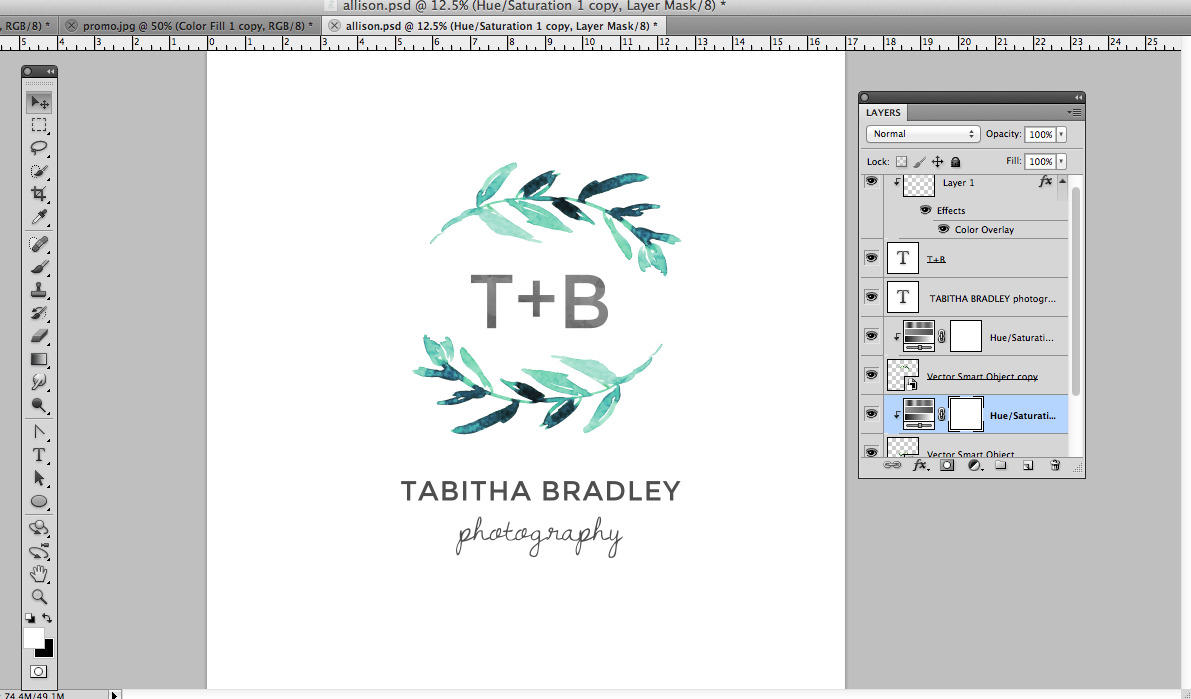Select the Vector Smart Object copy layer
The height and width of the screenshot is (699, 1191).
point(976,375)
